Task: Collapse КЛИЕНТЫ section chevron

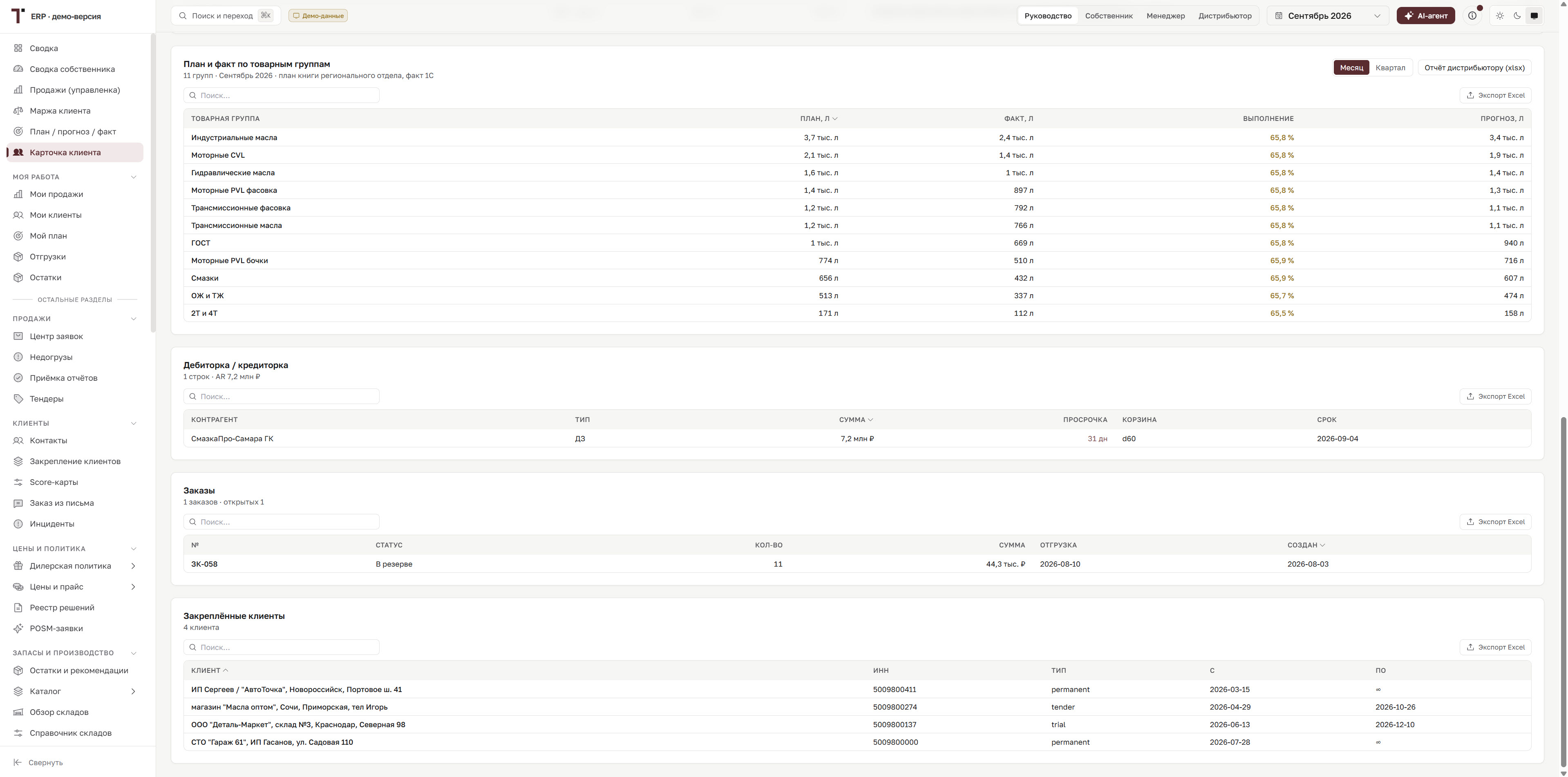Action: [134, 424]
